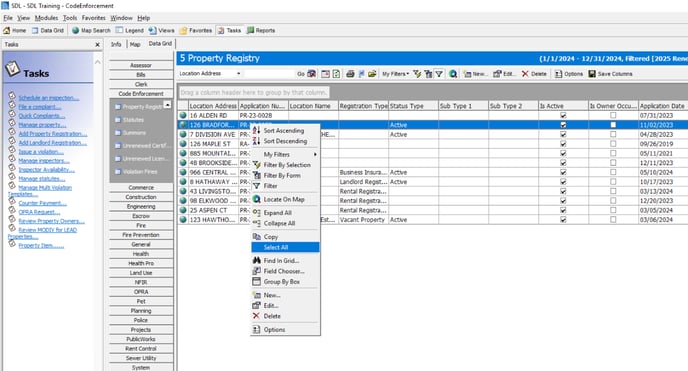Open the Data Grid toolbar button
The height and width of the screenshot is (371, 688).
pyautogui.click(x=47, y=31)
